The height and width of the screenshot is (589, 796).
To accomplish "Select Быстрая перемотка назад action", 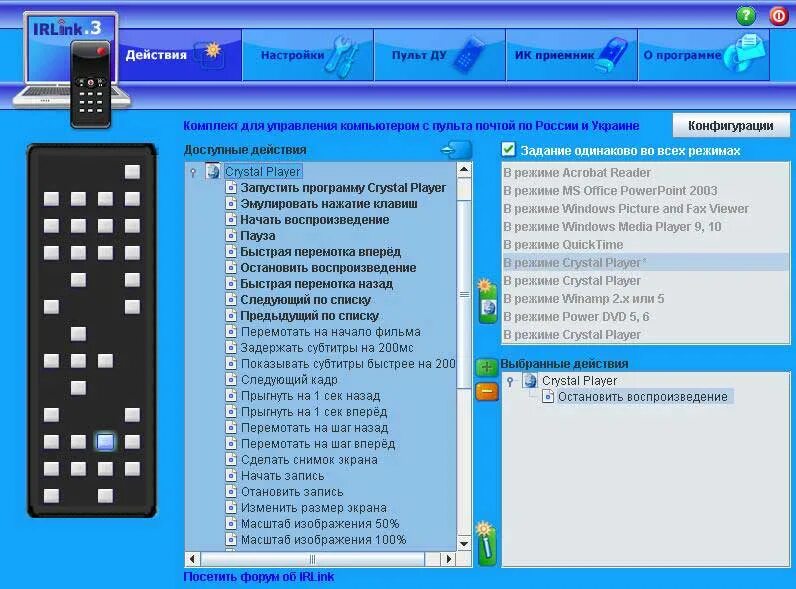I will tap(317, 284).
